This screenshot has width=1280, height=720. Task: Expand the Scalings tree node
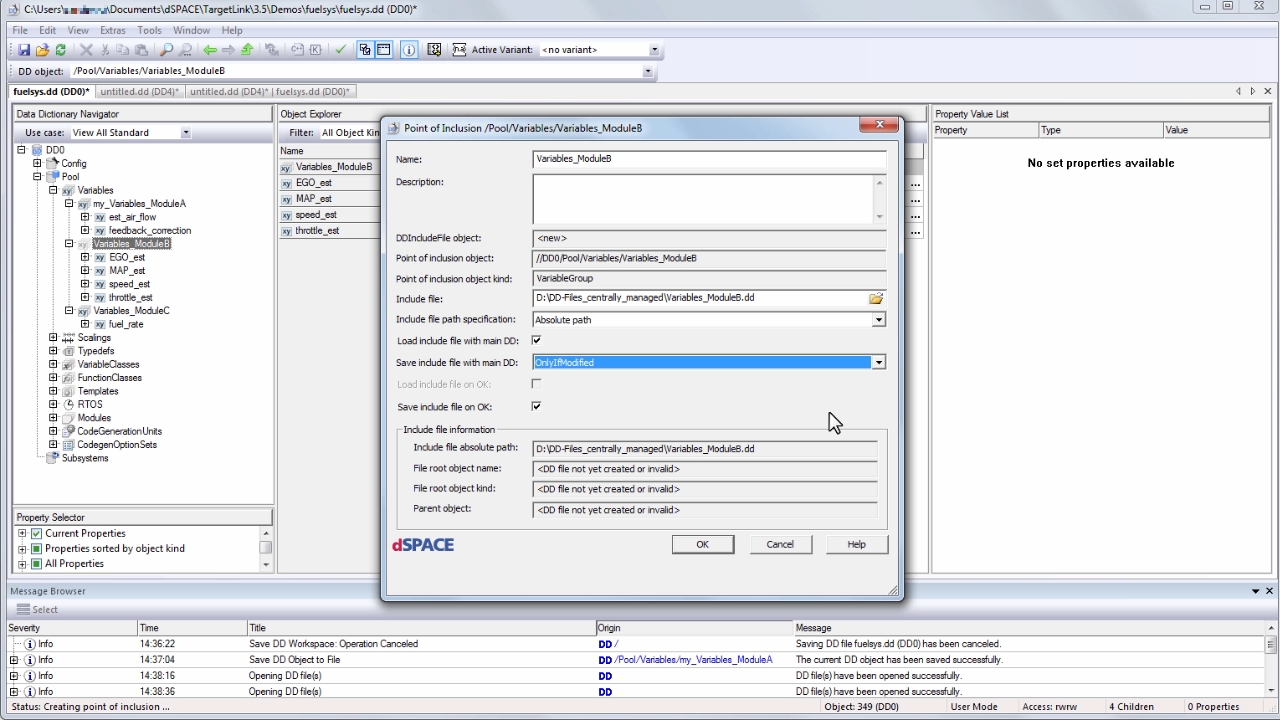[53, 337]
